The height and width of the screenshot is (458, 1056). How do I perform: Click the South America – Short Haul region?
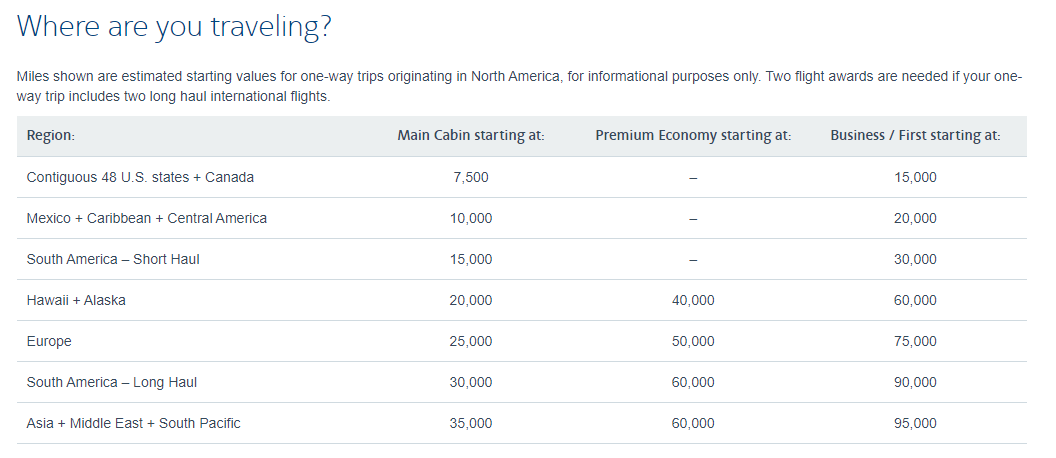[113, 259]
